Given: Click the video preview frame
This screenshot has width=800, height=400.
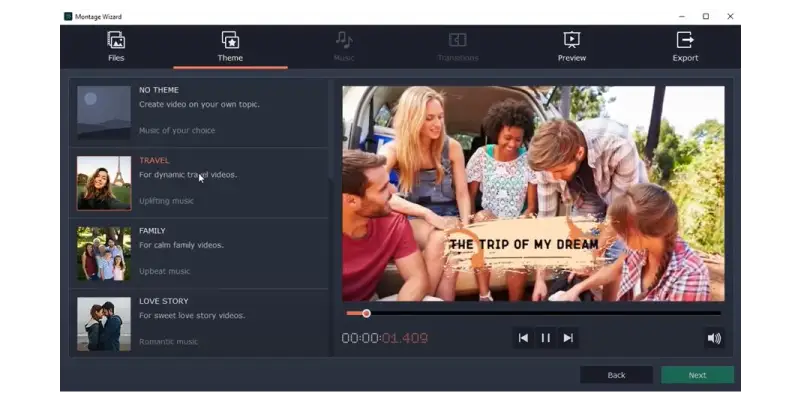Looking at the screenshot, I should [533, 193].
